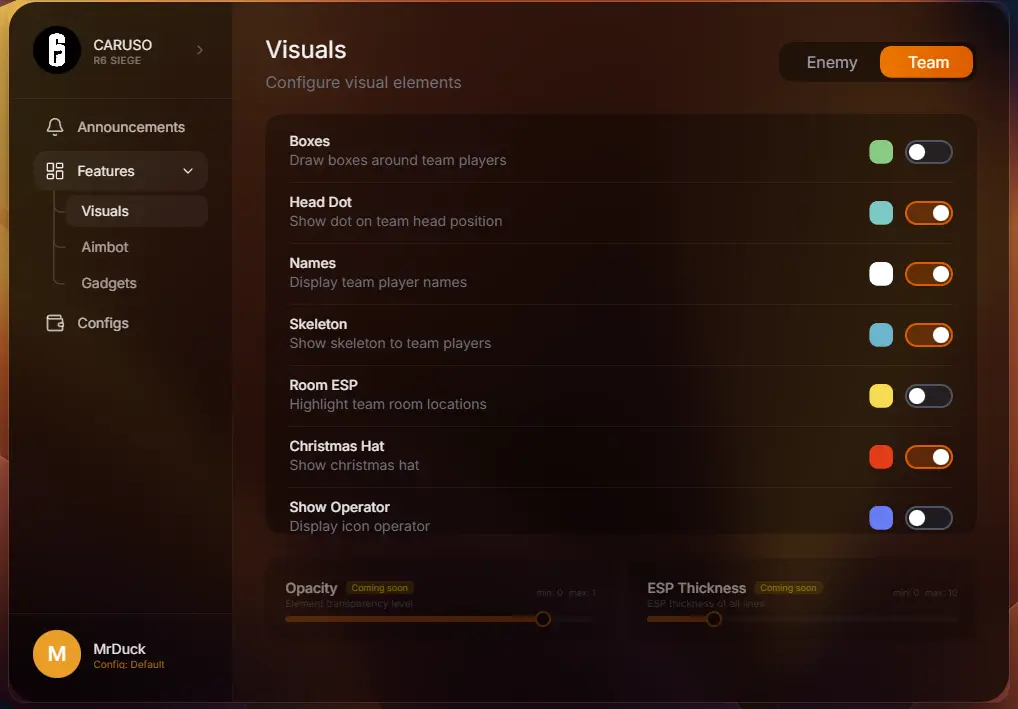
Task: Switch to the Enemy tab
Action: coord(831,62)
